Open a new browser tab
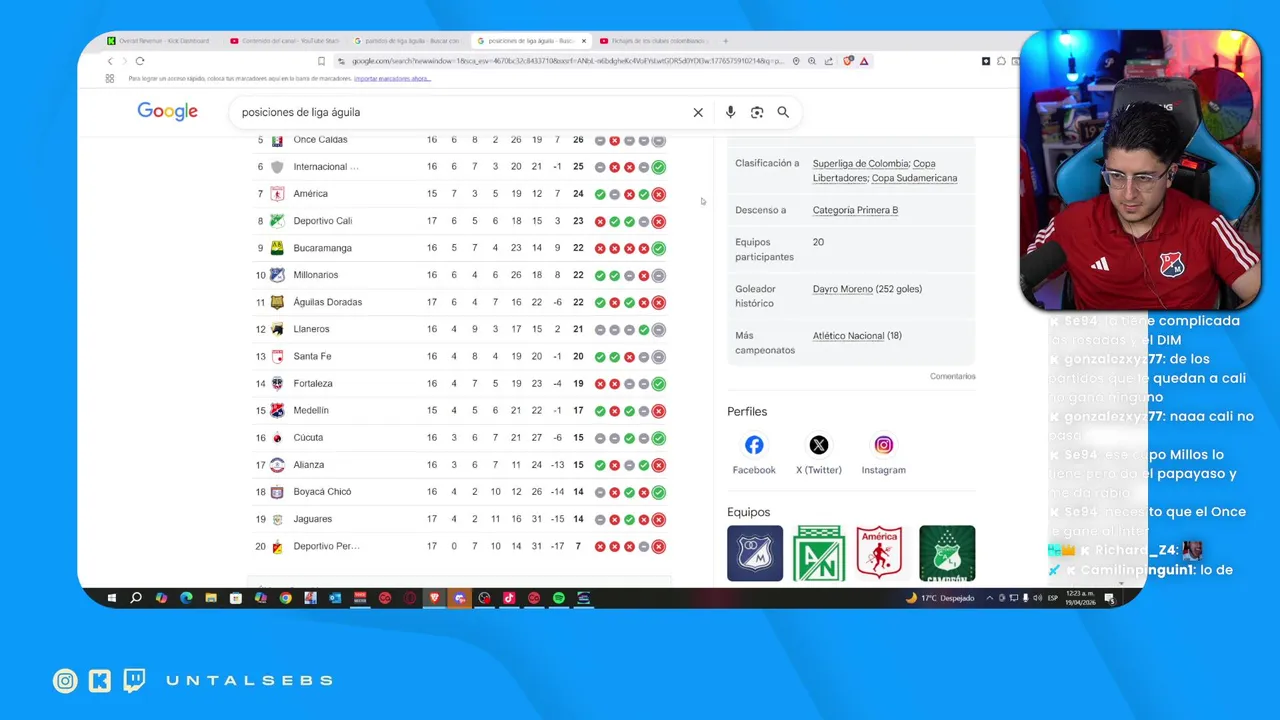The image size is (1280, 720). point(725,41)
